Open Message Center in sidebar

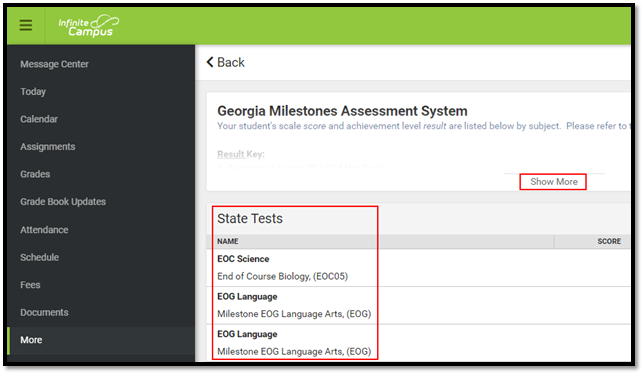click(x=55, y=64)
